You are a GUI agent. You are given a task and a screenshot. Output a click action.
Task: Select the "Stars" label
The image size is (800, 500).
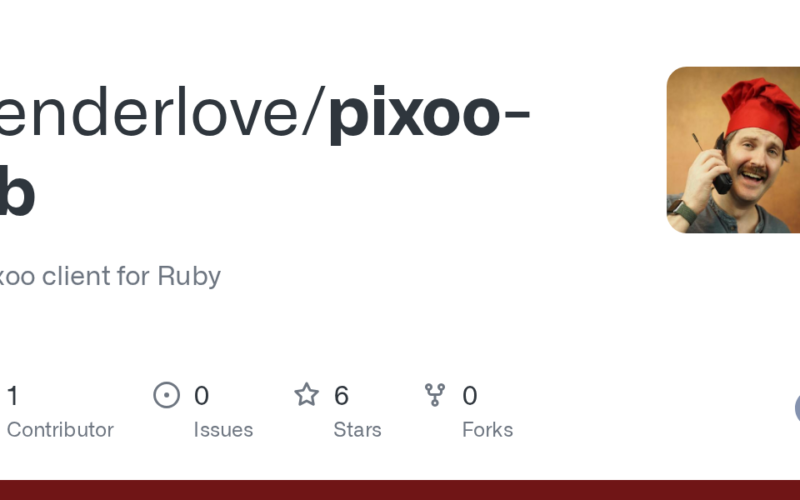pyautogui.click(x=357, y=430)
